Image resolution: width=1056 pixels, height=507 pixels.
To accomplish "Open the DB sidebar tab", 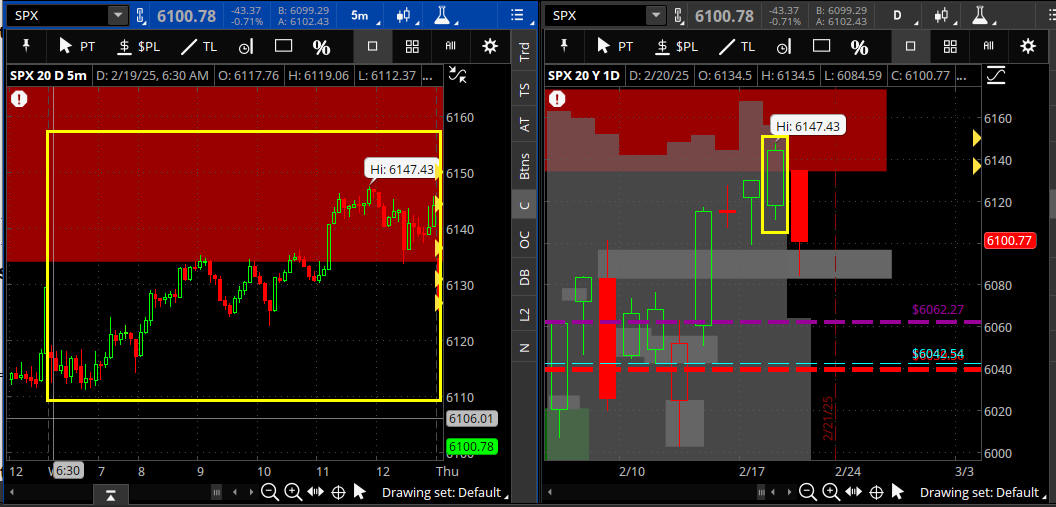I will tap(524, 277).
